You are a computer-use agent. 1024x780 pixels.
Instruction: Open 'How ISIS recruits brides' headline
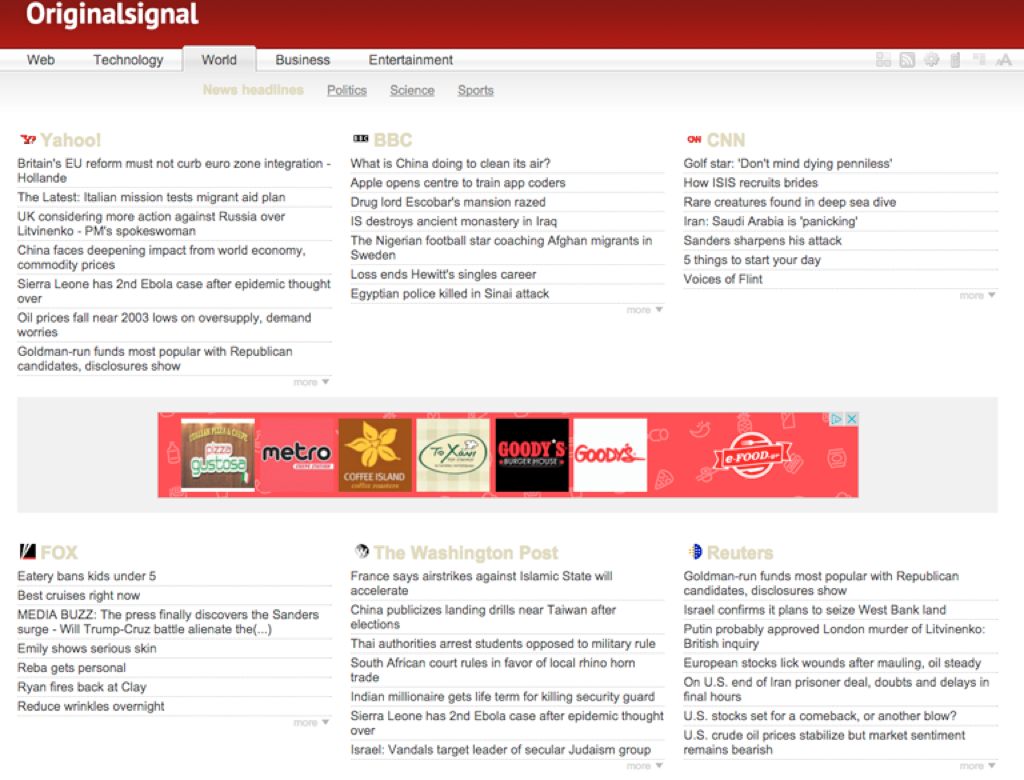(750, 183)
